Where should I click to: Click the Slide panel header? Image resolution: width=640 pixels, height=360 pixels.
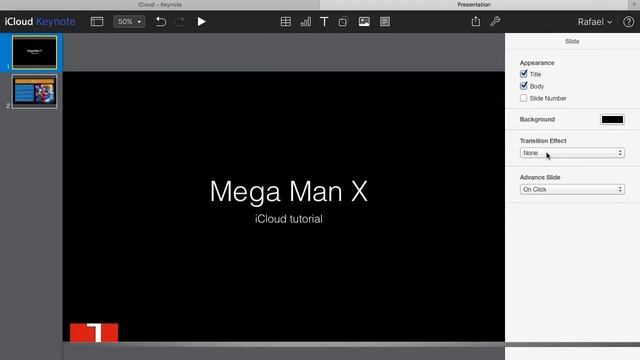click(572, 41)
